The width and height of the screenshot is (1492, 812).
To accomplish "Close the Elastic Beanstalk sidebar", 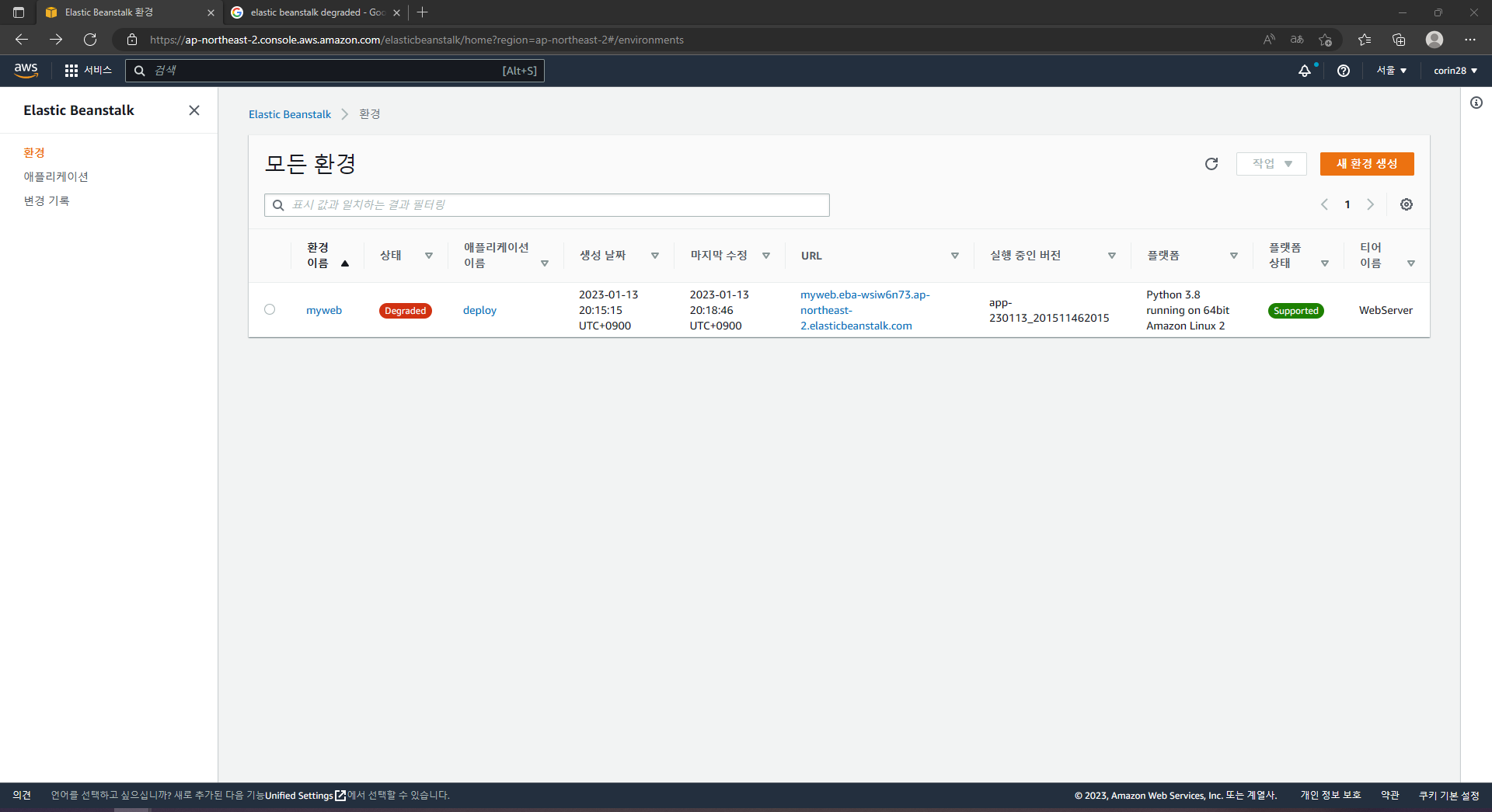I will coord(194,110).
